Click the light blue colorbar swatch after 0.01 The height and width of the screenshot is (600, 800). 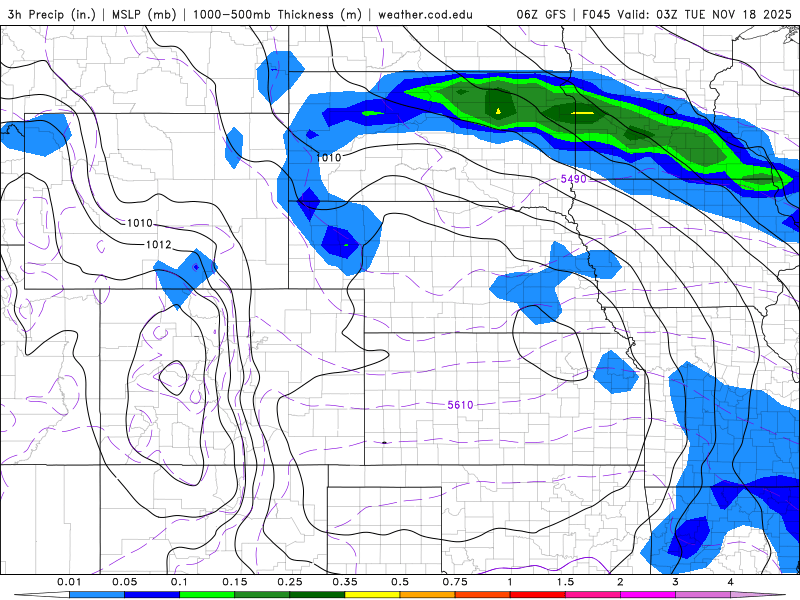96,595
